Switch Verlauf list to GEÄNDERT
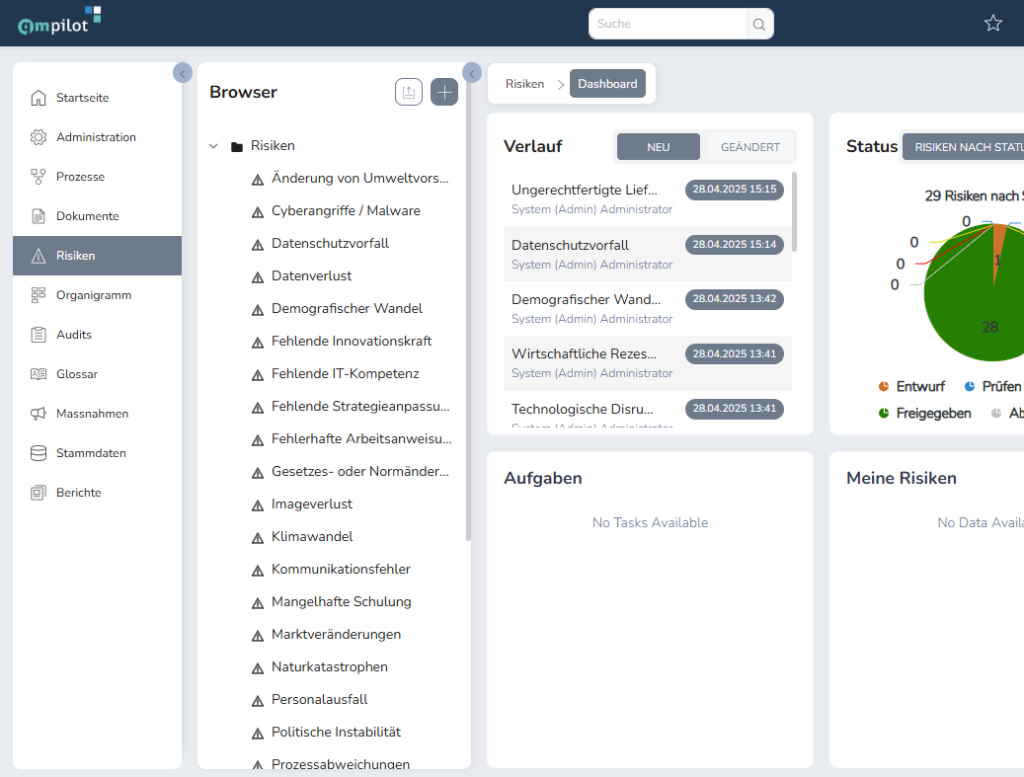1024x777 pixels. pos(750,147)
